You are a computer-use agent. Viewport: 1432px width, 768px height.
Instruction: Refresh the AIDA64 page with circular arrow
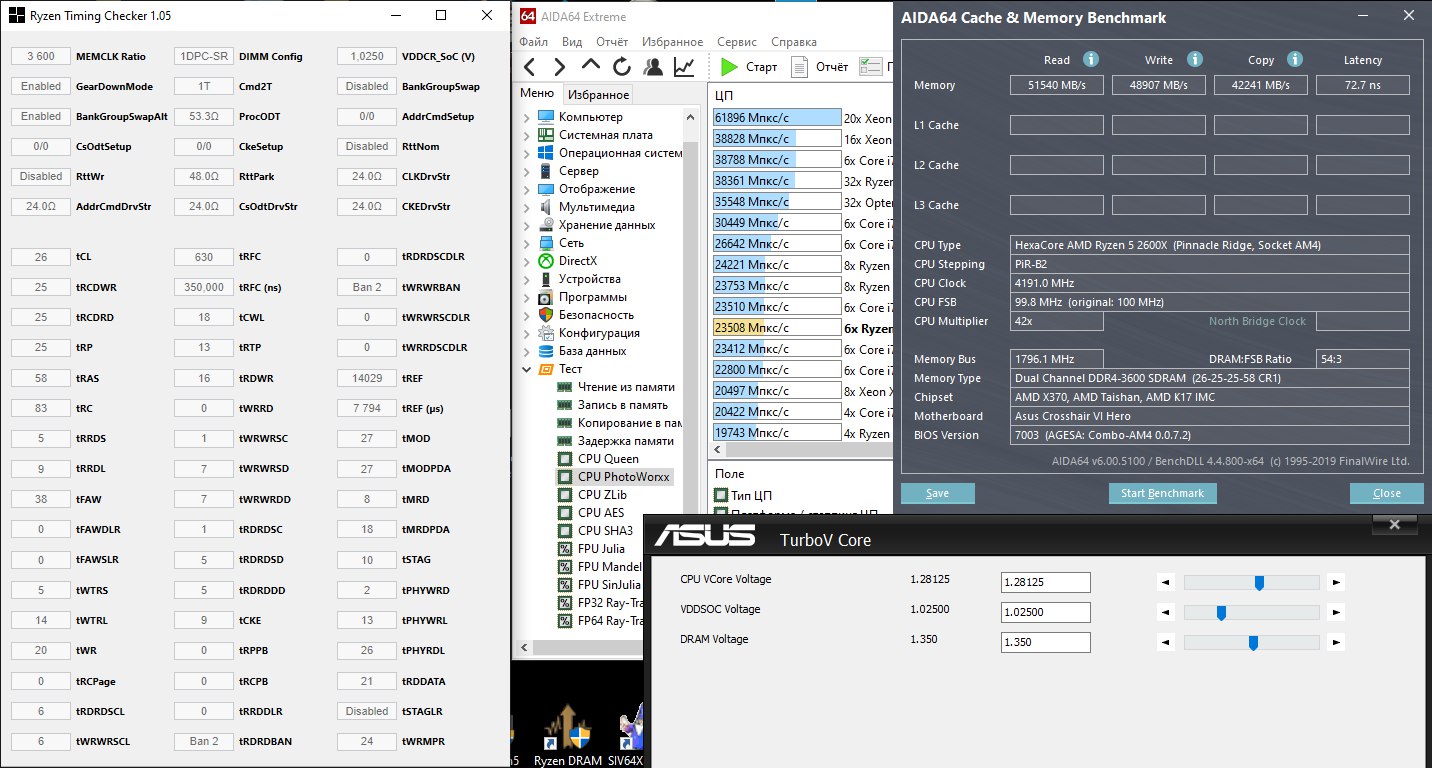coord(622,67)
